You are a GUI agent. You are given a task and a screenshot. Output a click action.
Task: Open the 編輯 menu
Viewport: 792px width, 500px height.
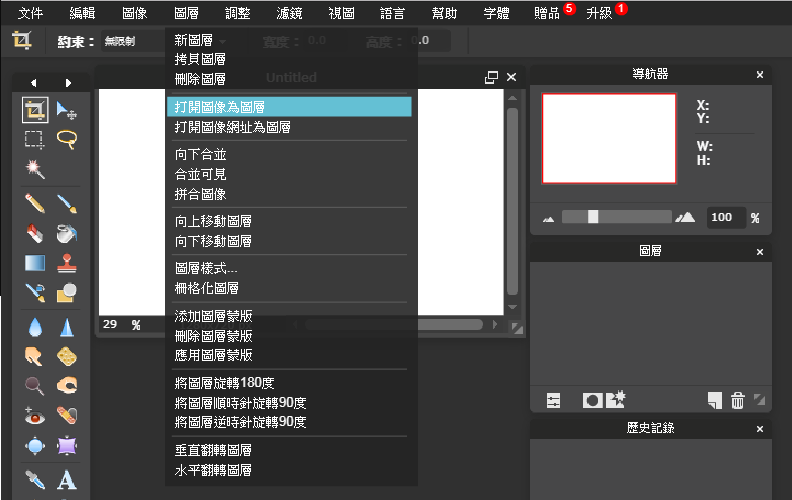[82, 13]
